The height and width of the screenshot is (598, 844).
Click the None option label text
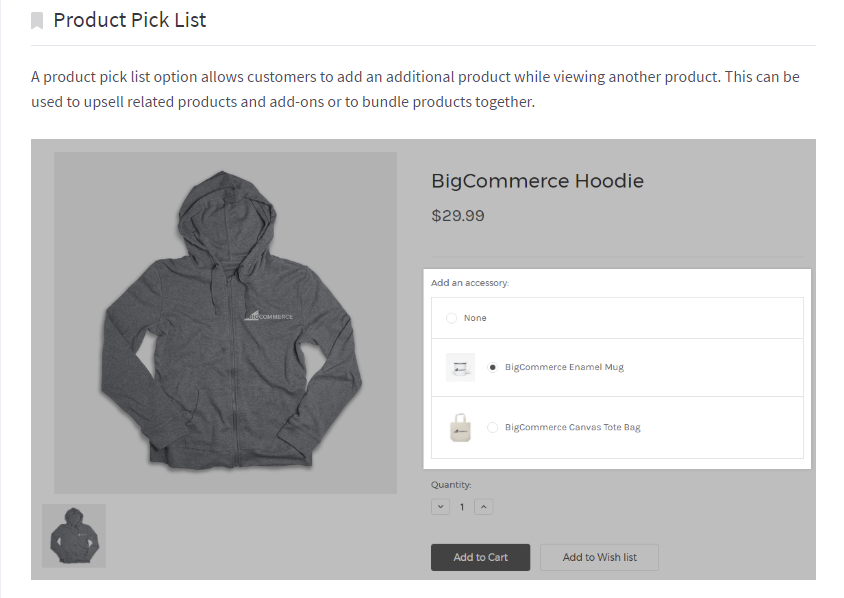[475, 318]
